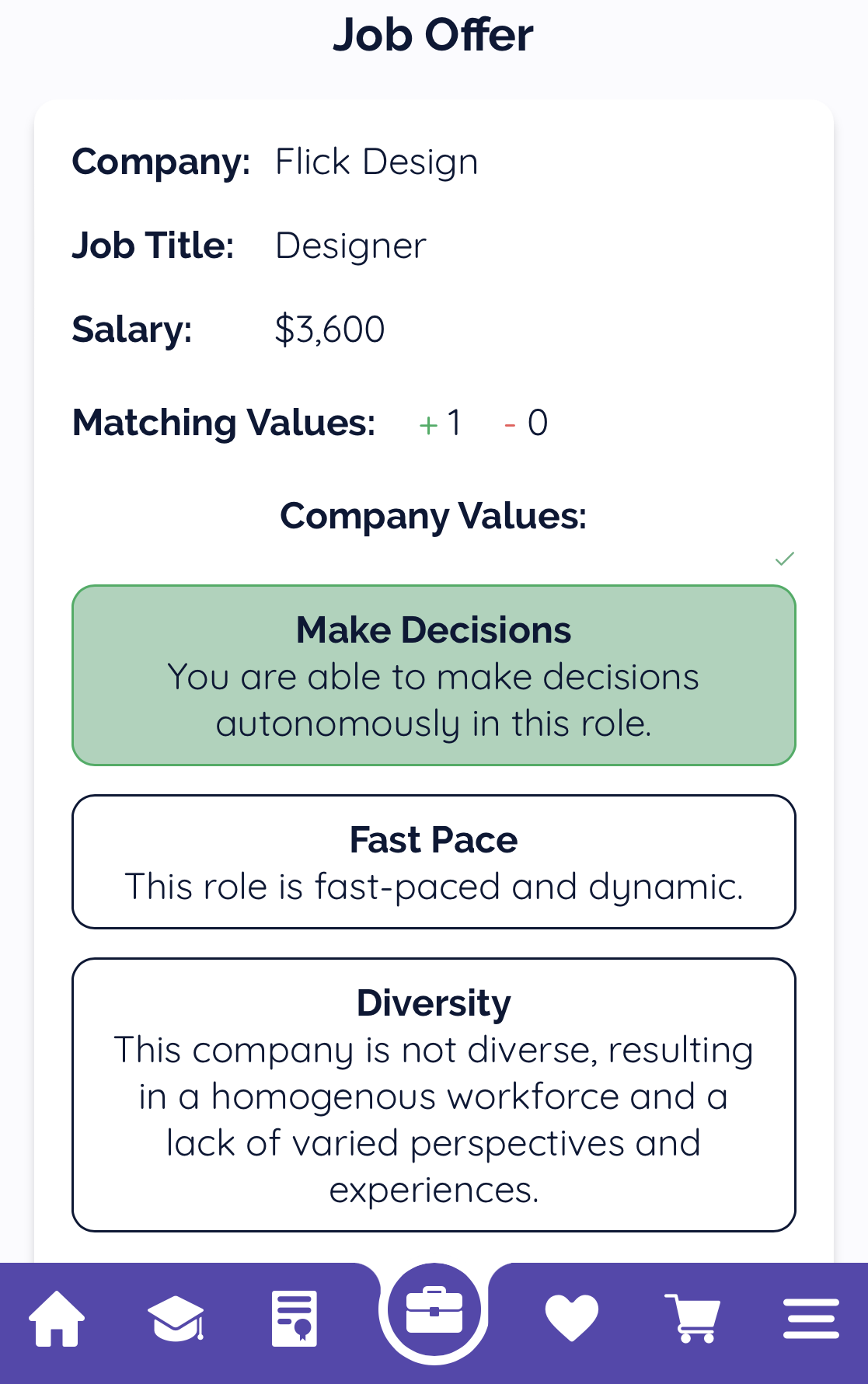Click the green +1 matching values count
Viewport: 868px width, 1384px height.
(441, 424)
